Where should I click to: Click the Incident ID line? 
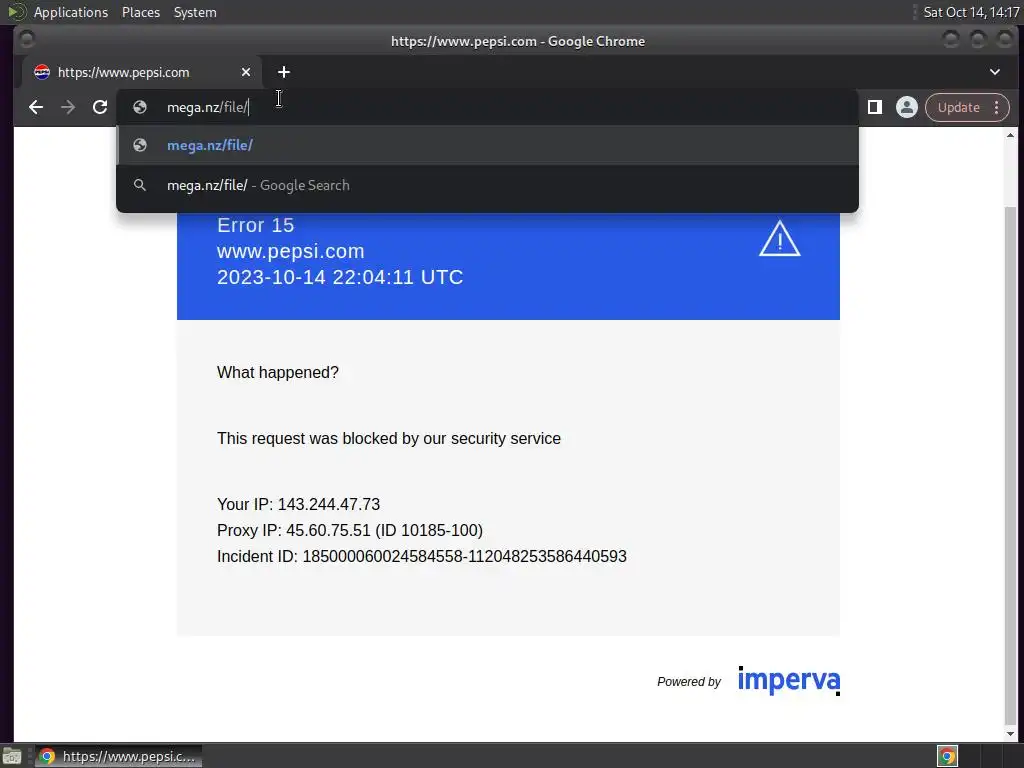[422, 556]
